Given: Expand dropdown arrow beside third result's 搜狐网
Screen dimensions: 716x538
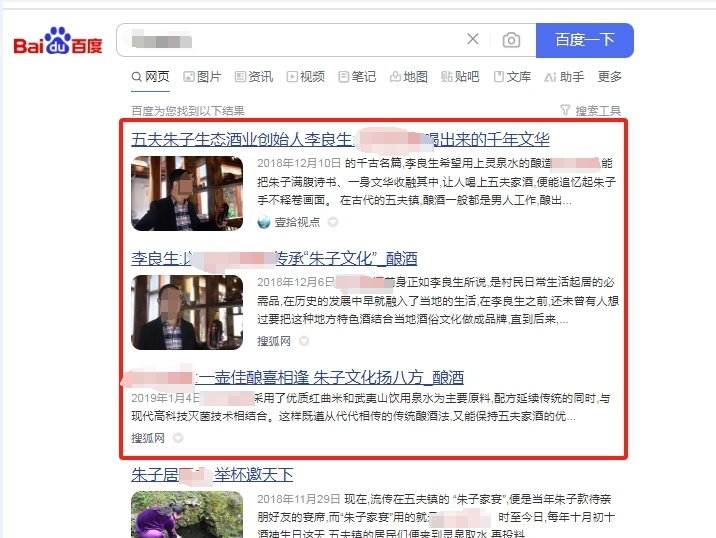Looking at the screenshot, I should pyautogui.click(x=178, y=438).
